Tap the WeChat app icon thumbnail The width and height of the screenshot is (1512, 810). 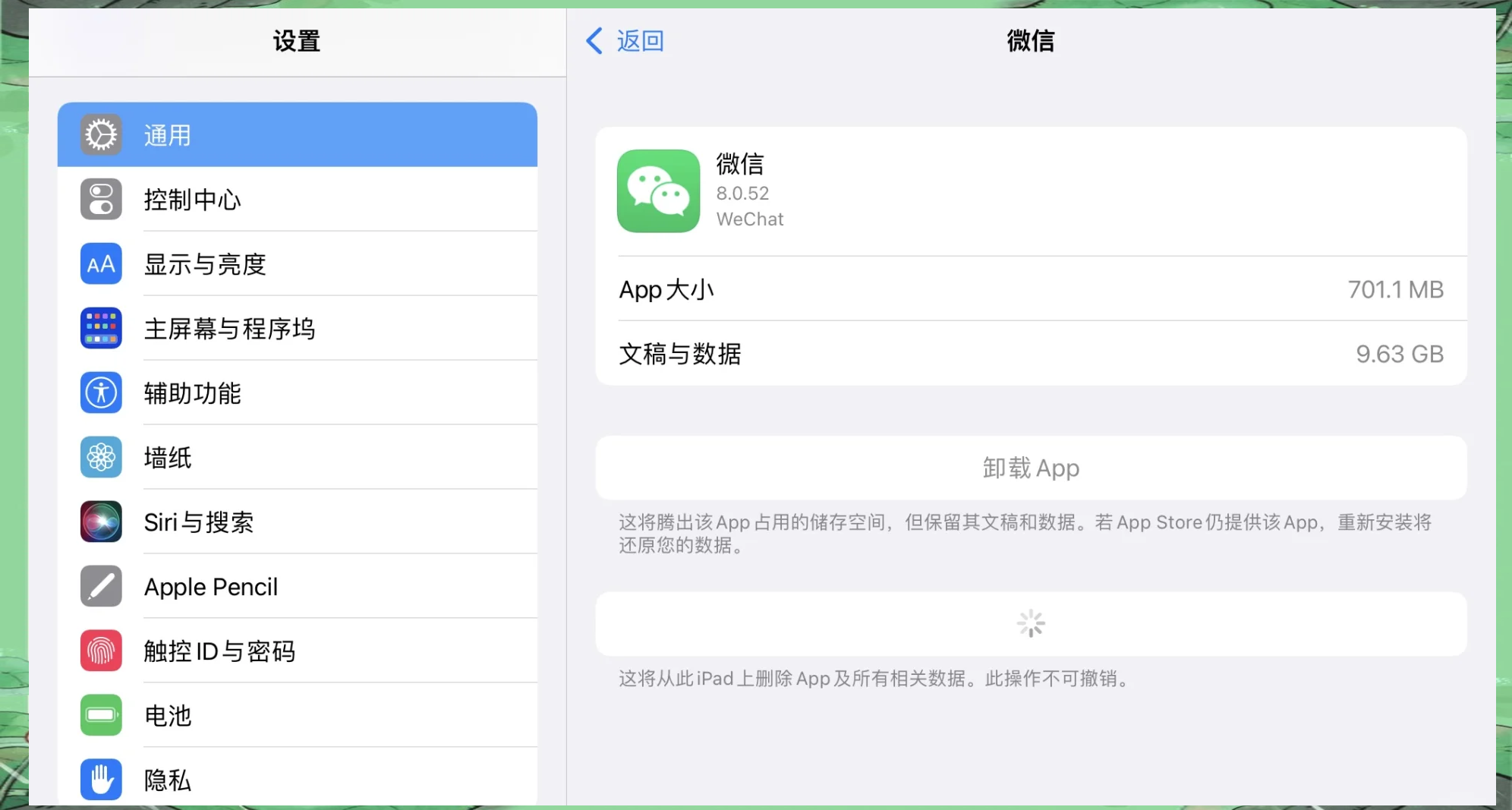click(x=657, y=191)
